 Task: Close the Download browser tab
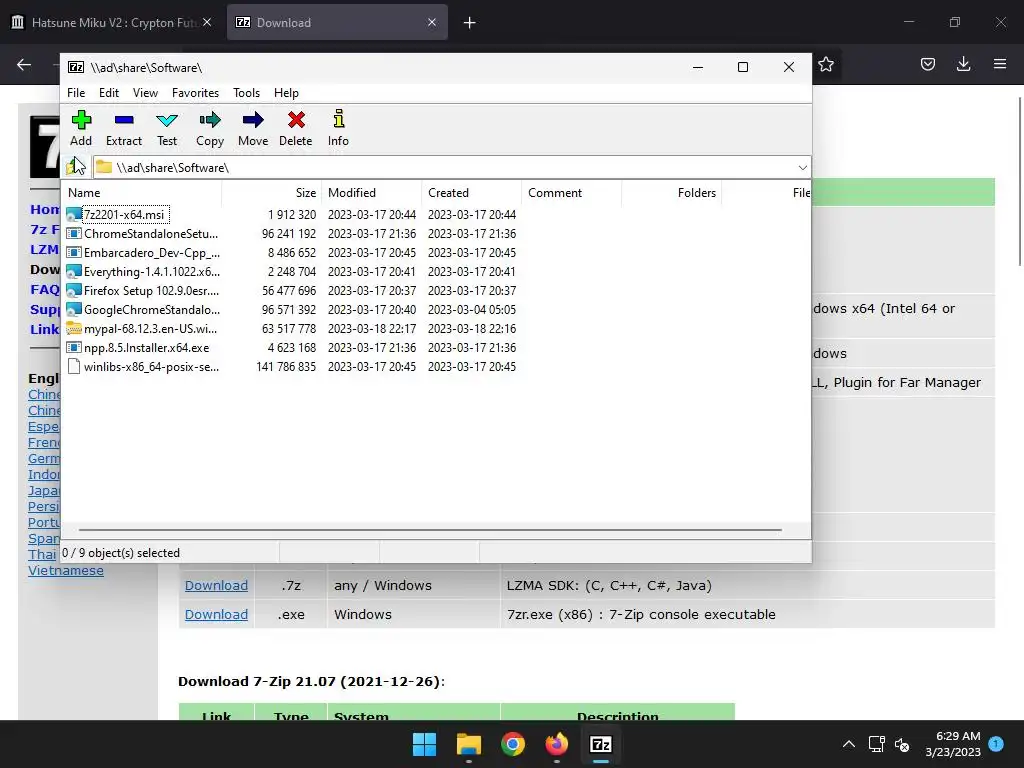pyautogui.click(x=432, y=22)
